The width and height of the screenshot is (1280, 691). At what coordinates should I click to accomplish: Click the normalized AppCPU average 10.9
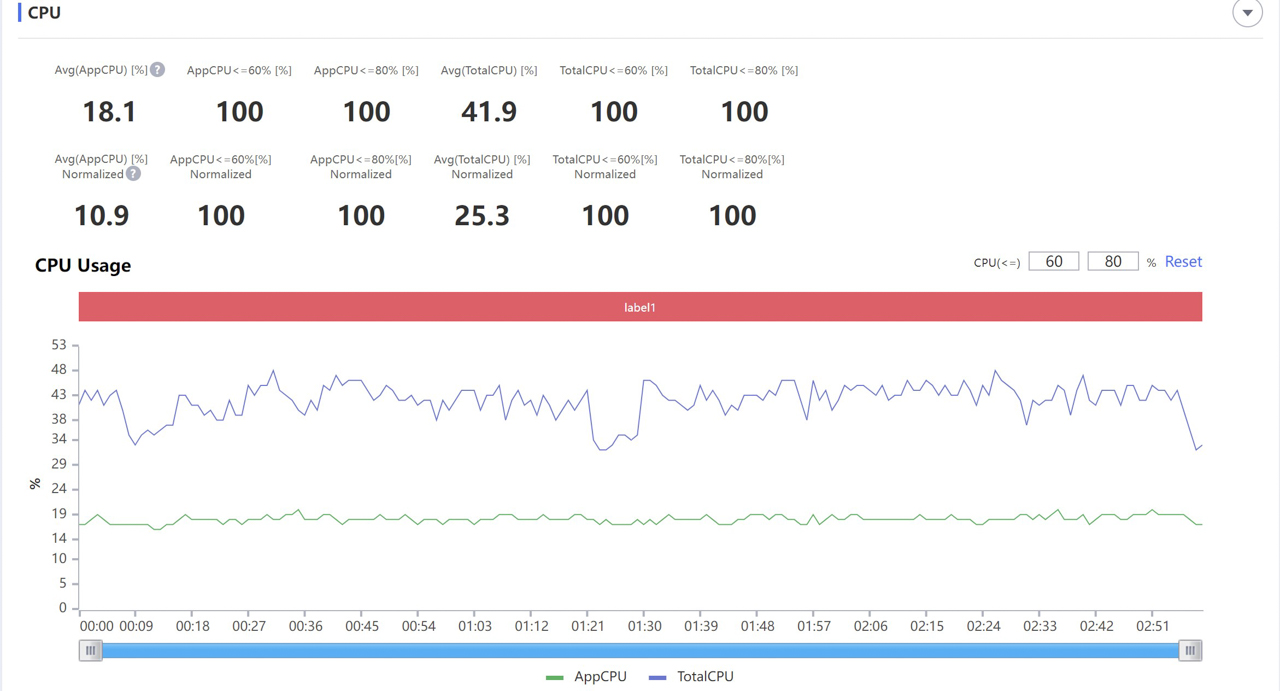[x=102, y=216]
